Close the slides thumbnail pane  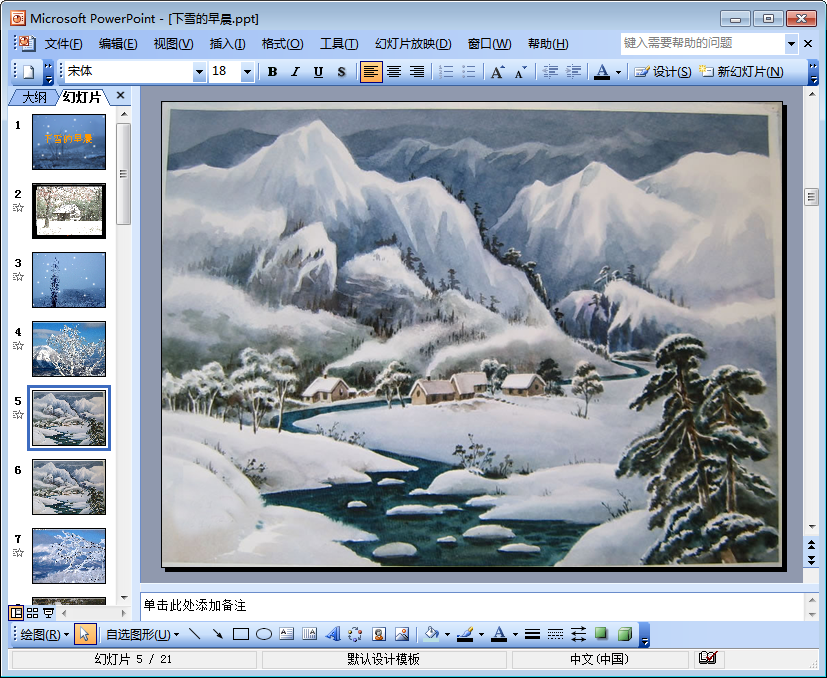click(x=120, y=96)
